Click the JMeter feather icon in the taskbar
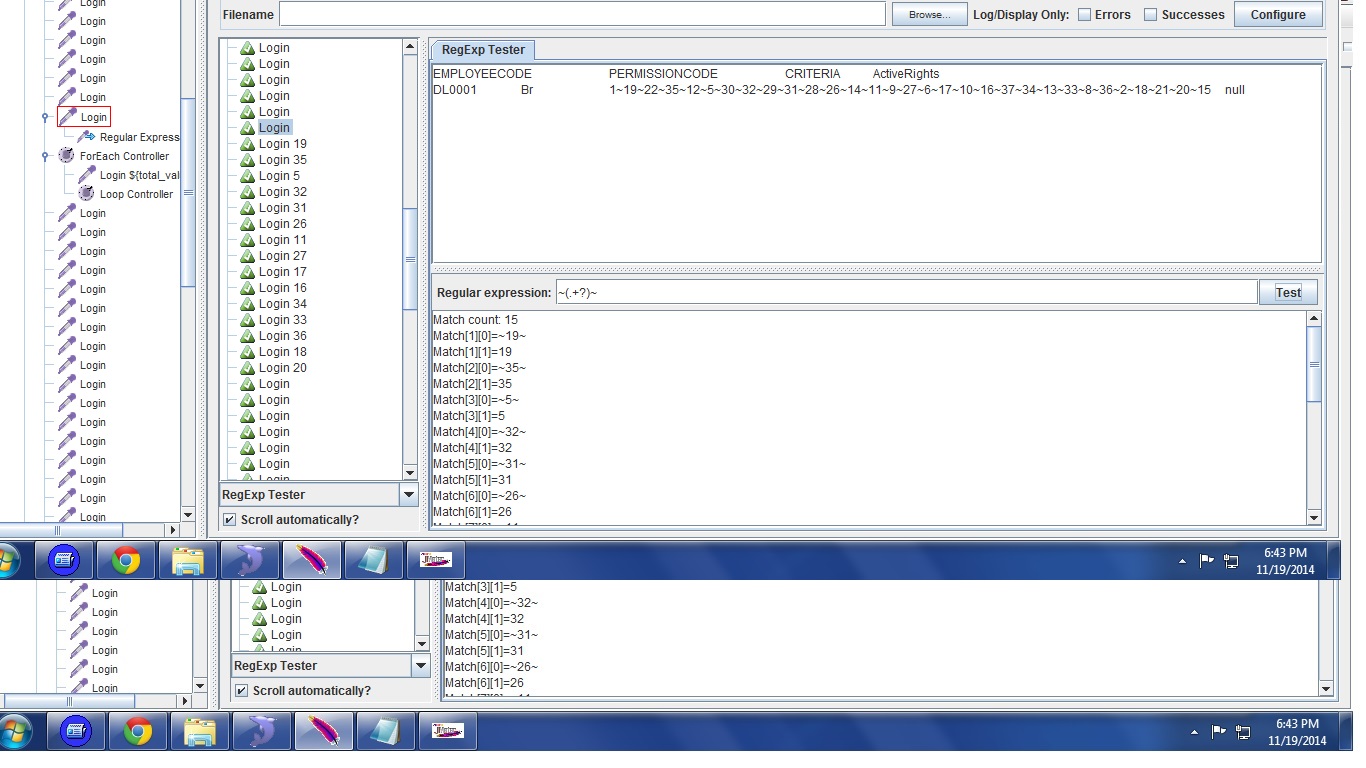This screenshot has width=1366, height=768. coord(312,560)
